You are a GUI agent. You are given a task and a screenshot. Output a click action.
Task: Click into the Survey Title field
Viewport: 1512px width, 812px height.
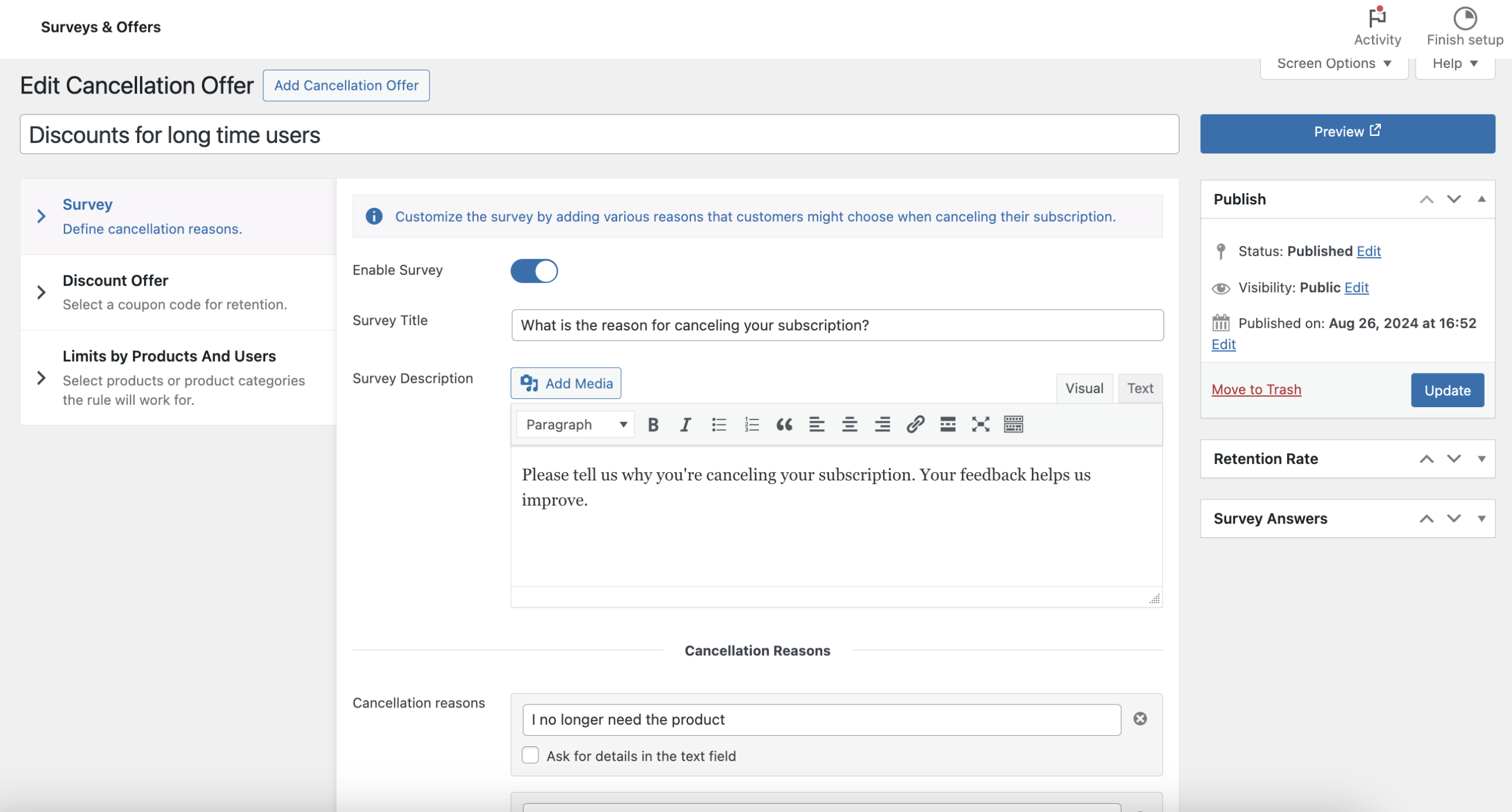[838, 325]
